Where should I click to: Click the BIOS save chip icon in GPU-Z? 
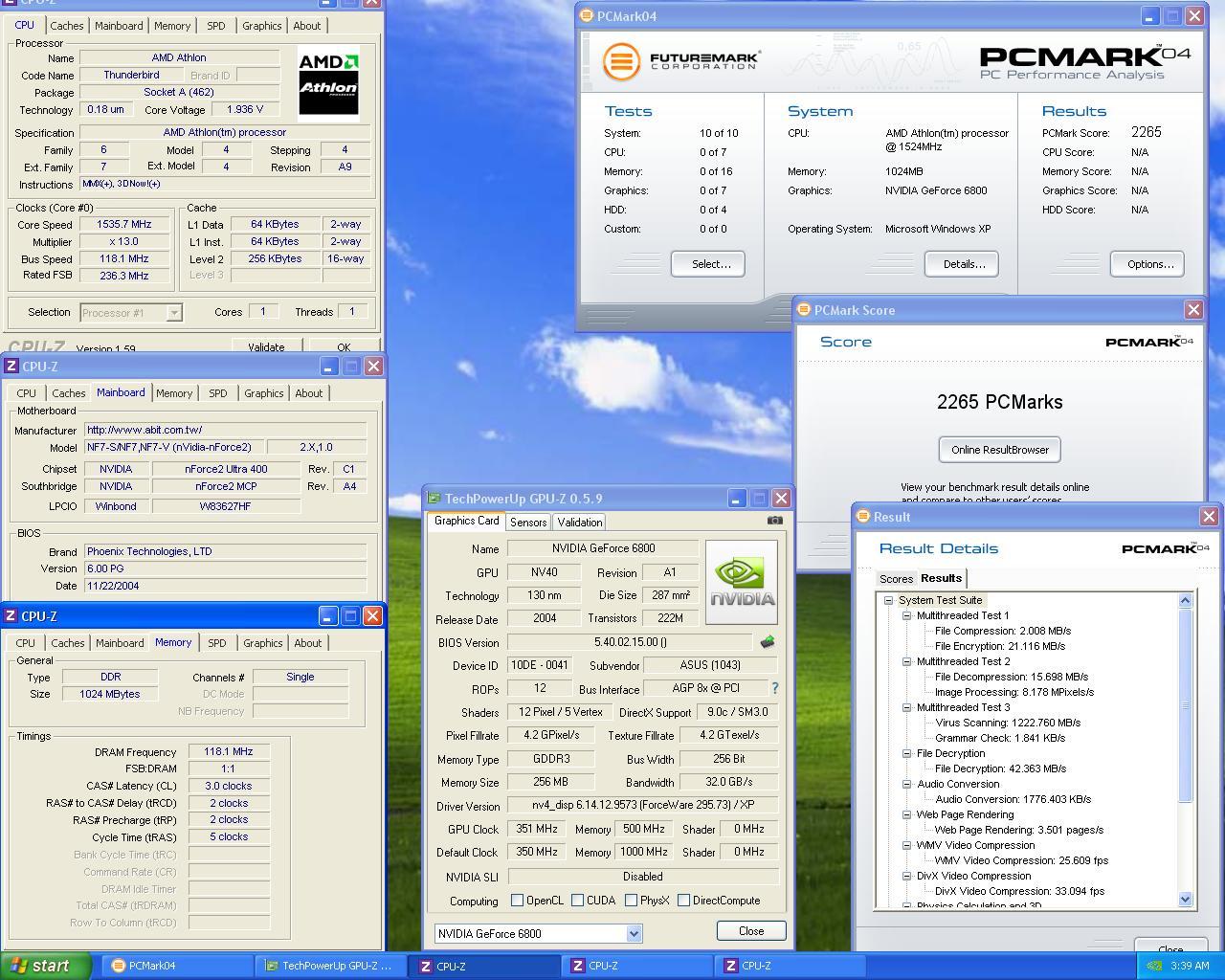767,642
